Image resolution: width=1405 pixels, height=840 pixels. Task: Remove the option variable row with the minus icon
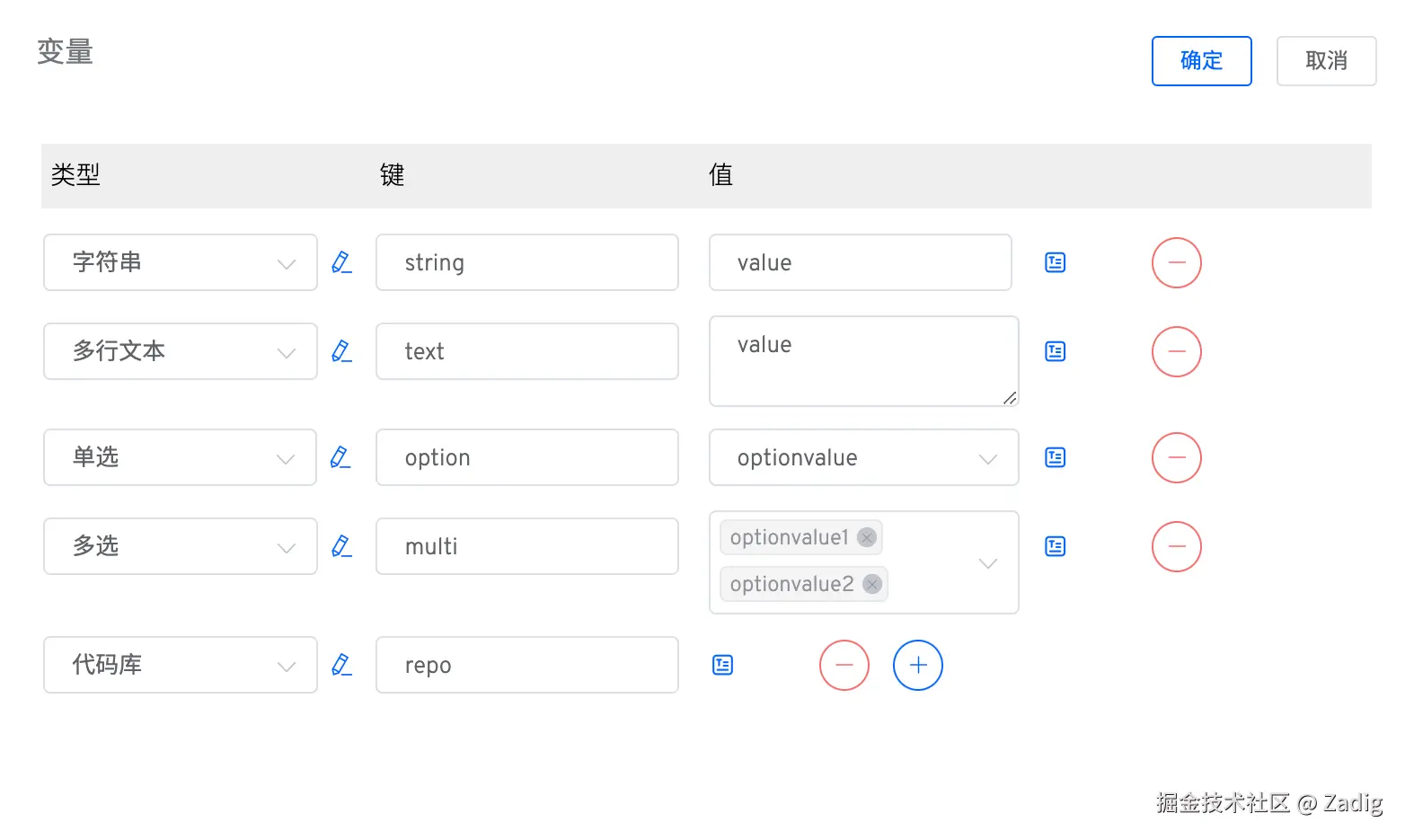(x=1177, y=457)
